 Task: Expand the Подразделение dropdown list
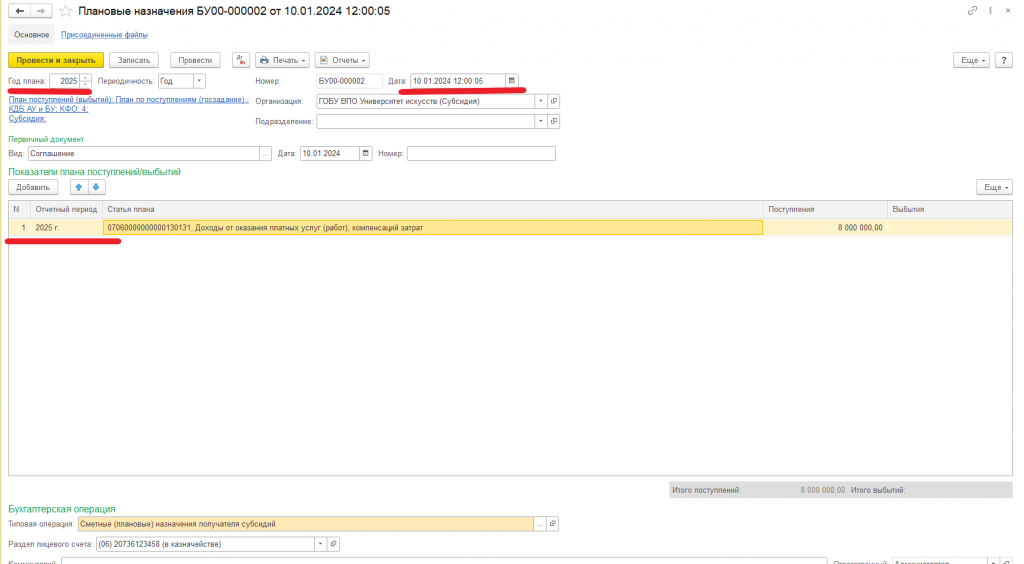(541, 121)
